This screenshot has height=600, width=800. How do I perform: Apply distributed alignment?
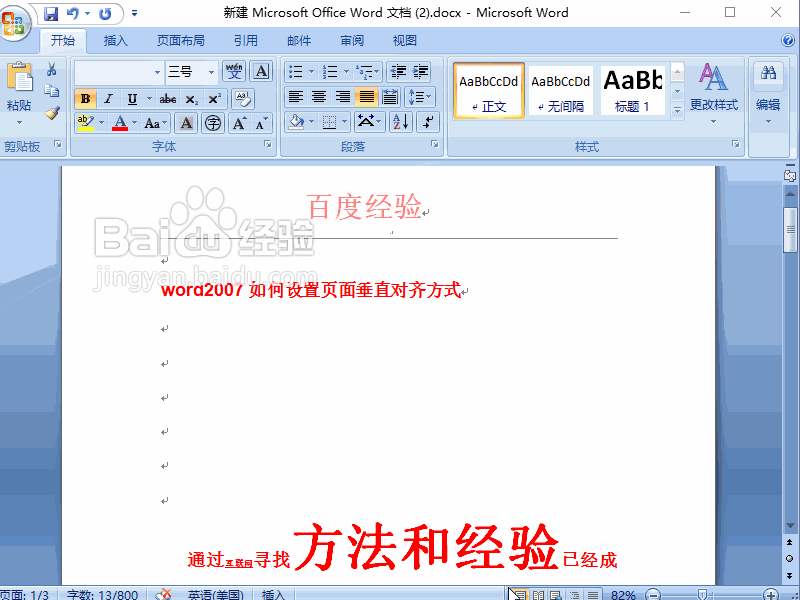coord(390,97)
